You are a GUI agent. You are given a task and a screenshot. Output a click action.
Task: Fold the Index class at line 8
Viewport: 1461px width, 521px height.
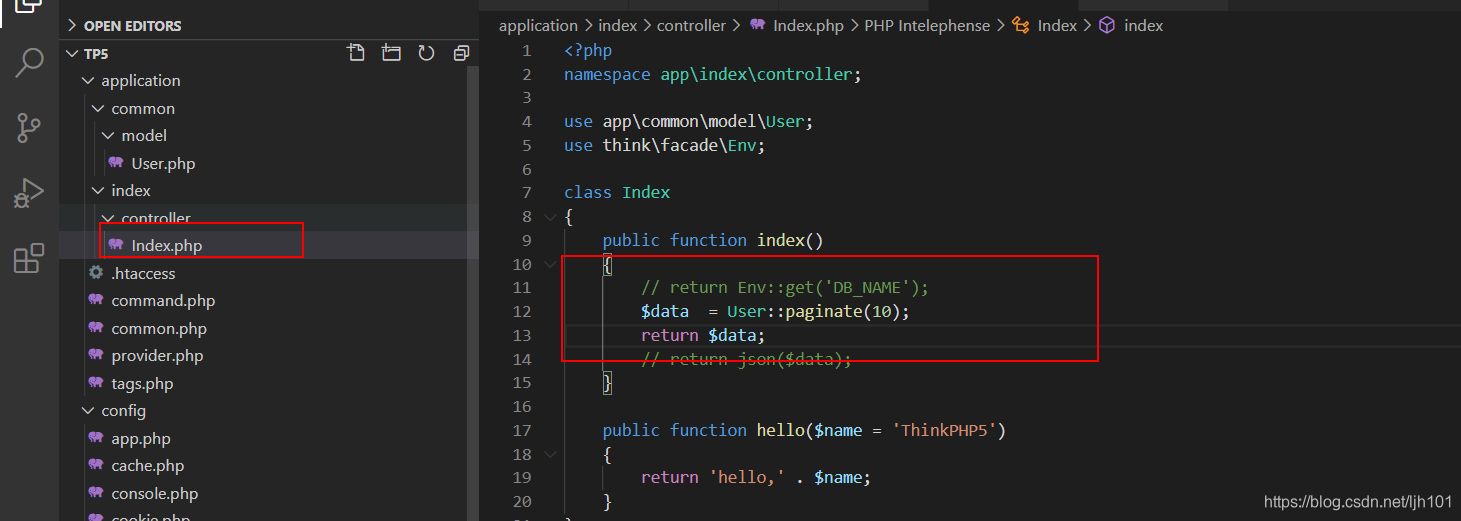coord(549,217)
